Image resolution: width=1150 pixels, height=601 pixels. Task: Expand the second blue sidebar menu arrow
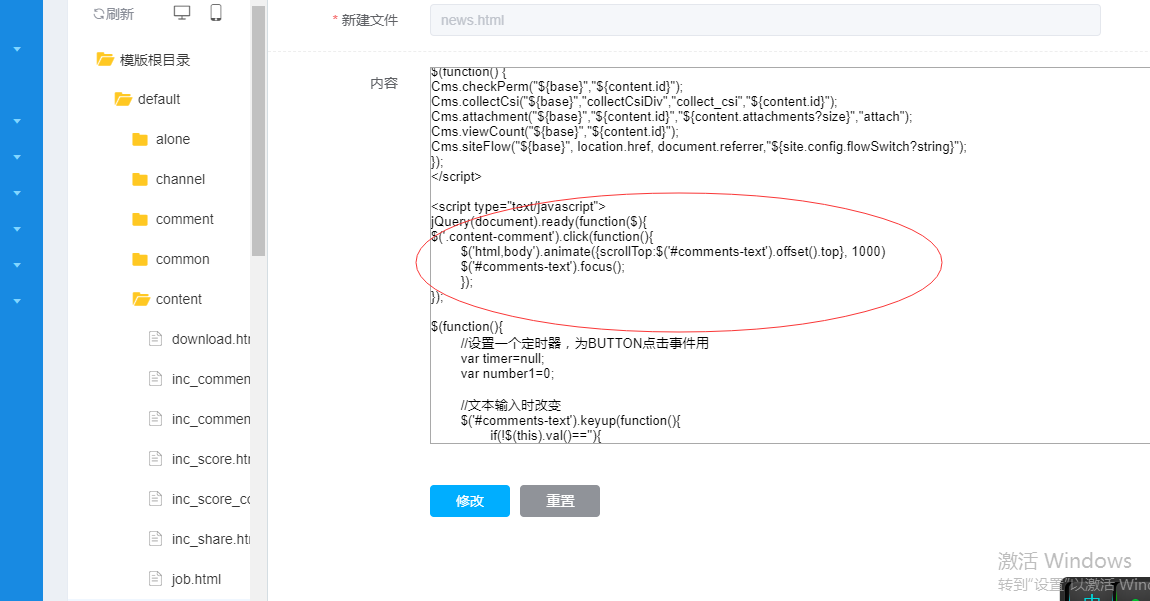point(17,121)
